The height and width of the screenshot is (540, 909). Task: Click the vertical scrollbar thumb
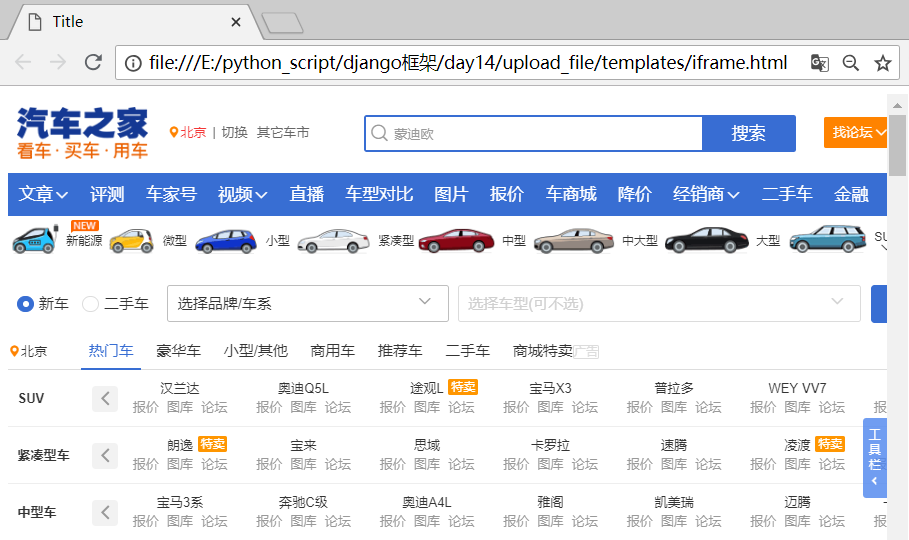click(897, 145)
